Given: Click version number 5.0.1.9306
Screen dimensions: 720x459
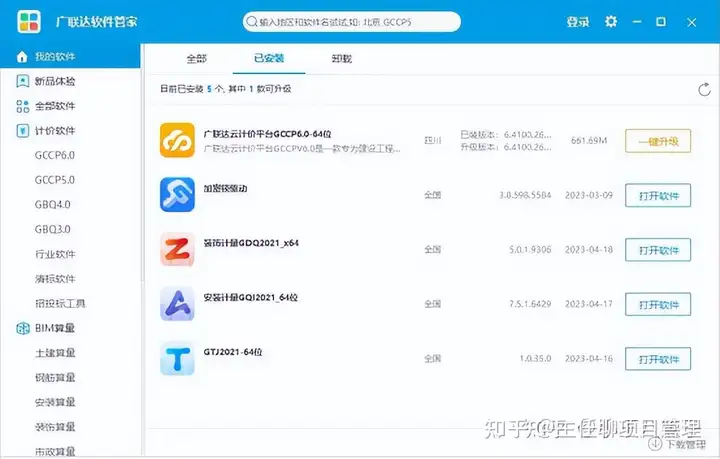Looking at the screenshot, I should [530, 250].
